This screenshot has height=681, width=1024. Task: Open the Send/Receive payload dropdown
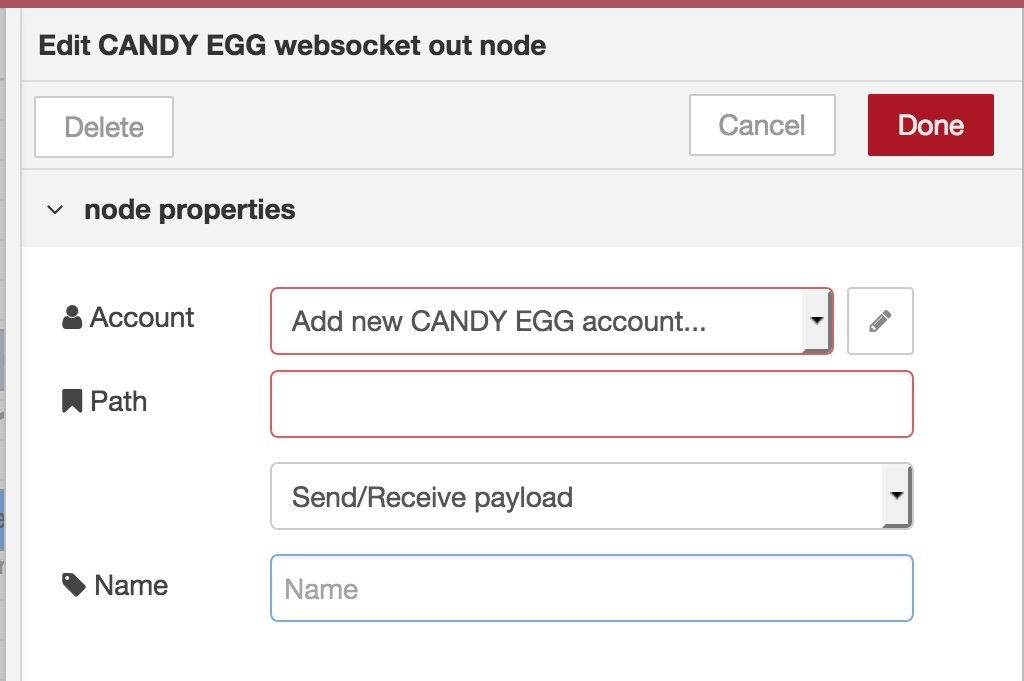592,496
